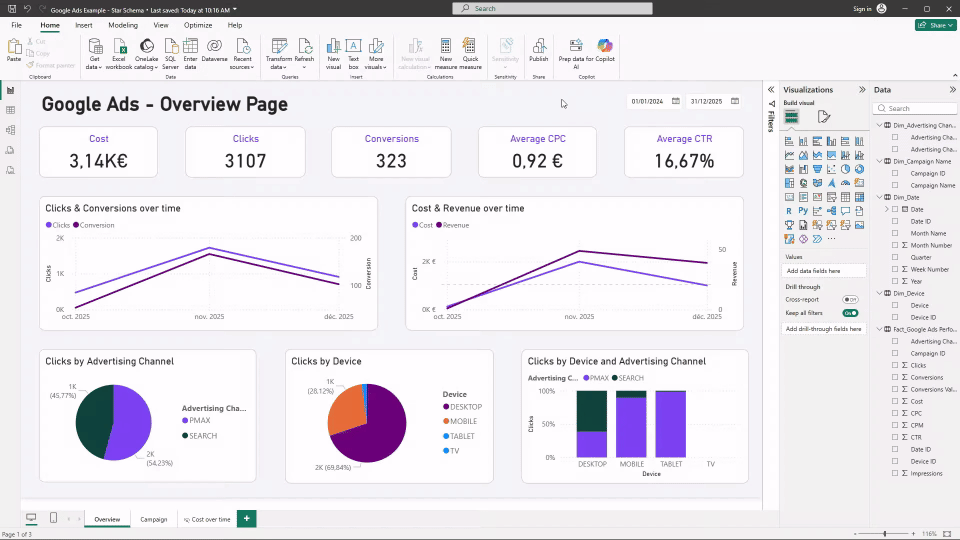Collapse the Dim_Advertising Channel table

880,125
